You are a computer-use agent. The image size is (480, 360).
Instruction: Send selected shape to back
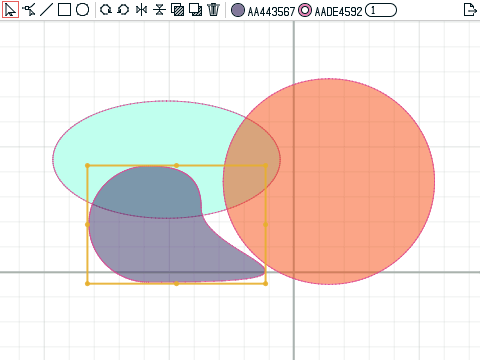[x=195, y=10]
